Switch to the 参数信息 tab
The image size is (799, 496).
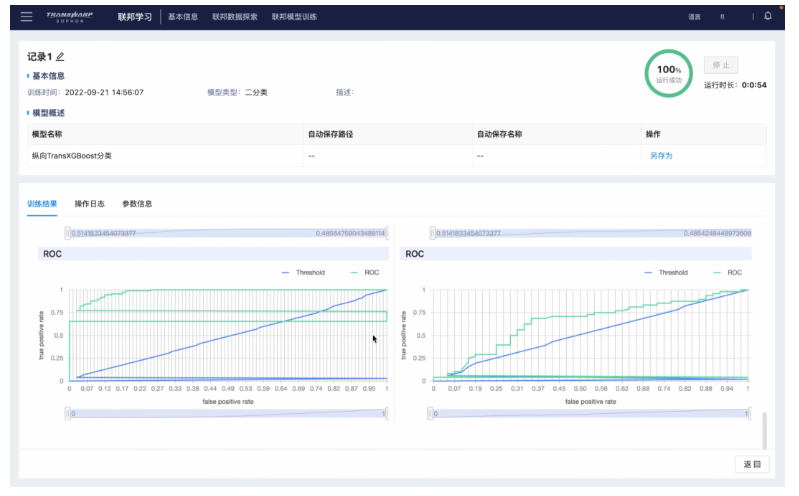coord(137,203)
